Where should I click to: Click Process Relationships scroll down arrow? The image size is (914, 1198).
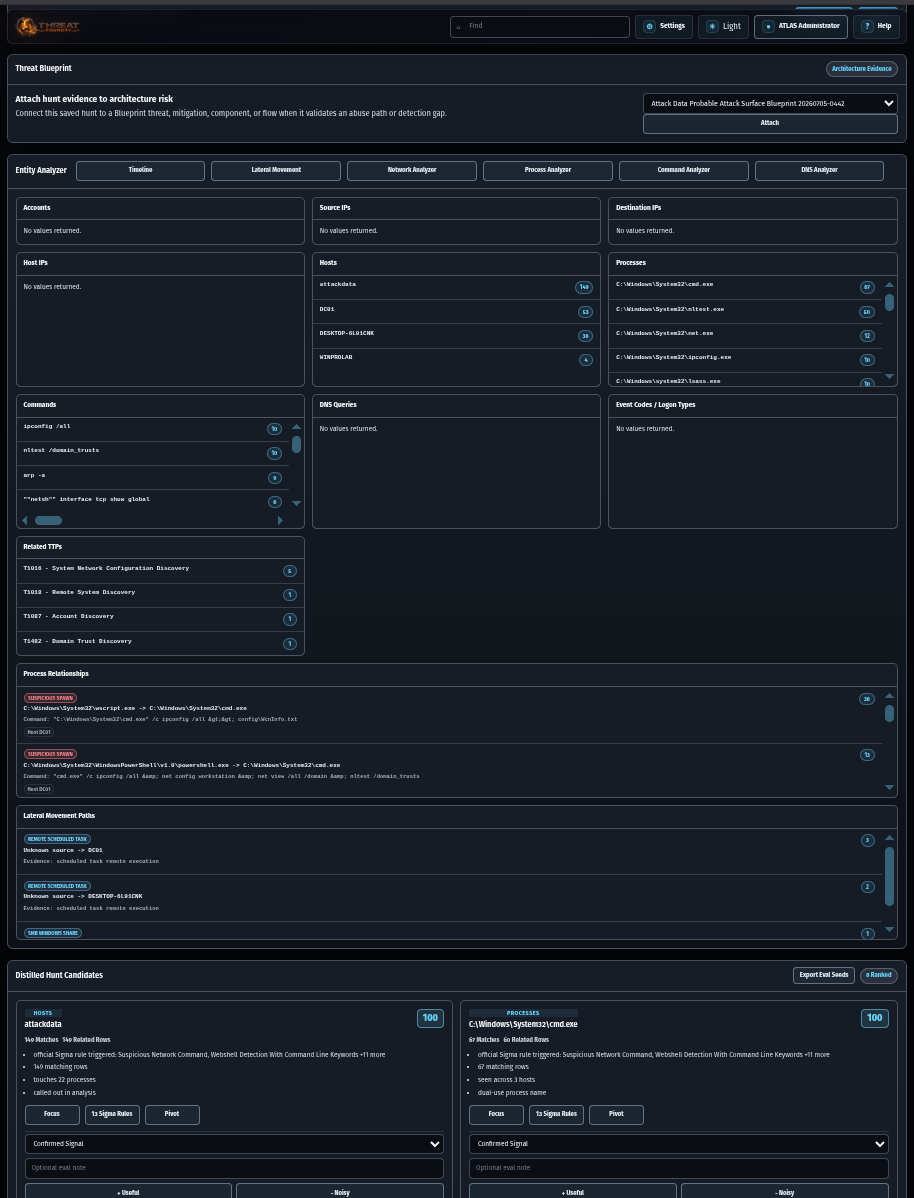[890, 787]
